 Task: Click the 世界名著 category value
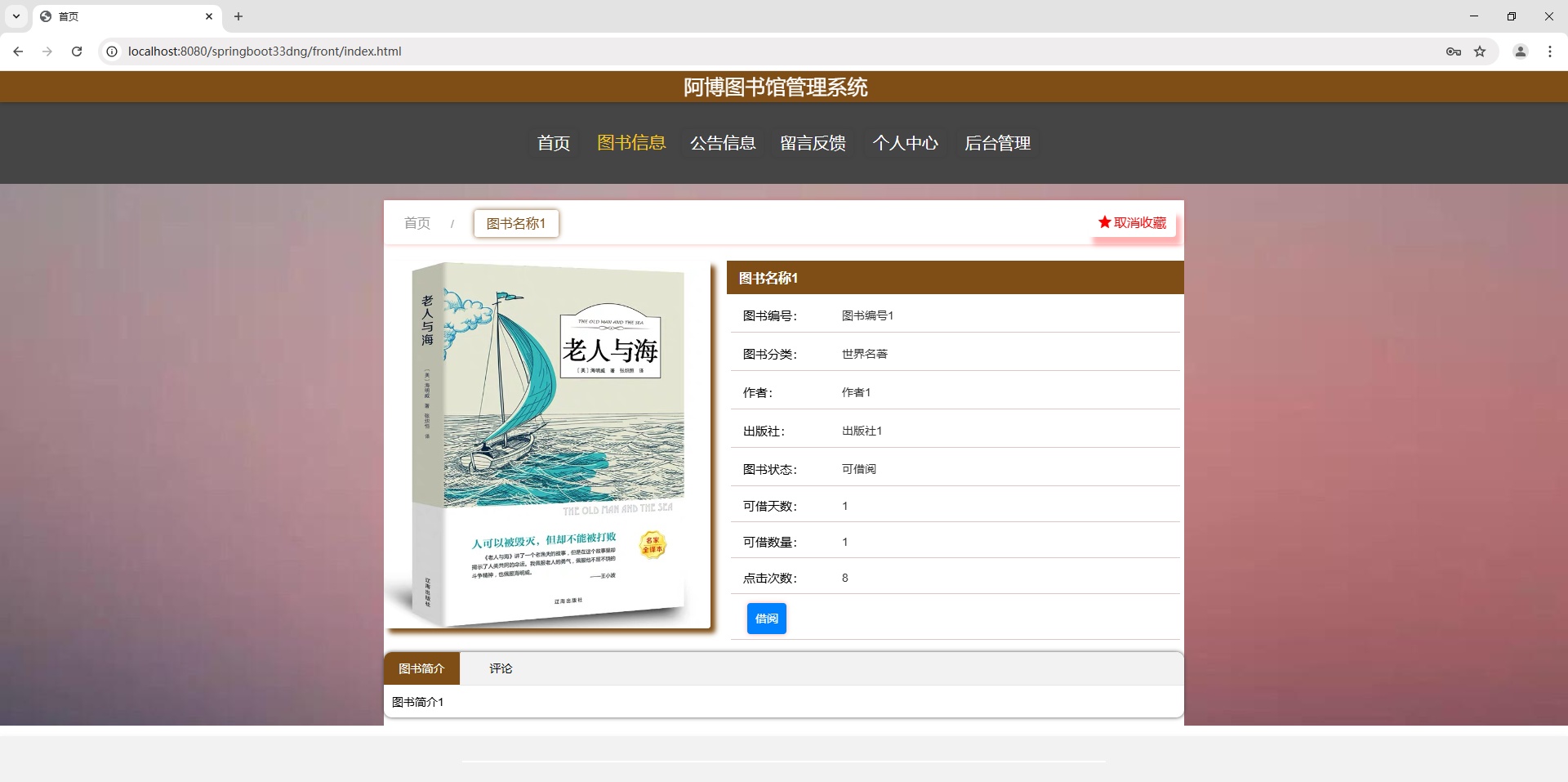point(865,354)
